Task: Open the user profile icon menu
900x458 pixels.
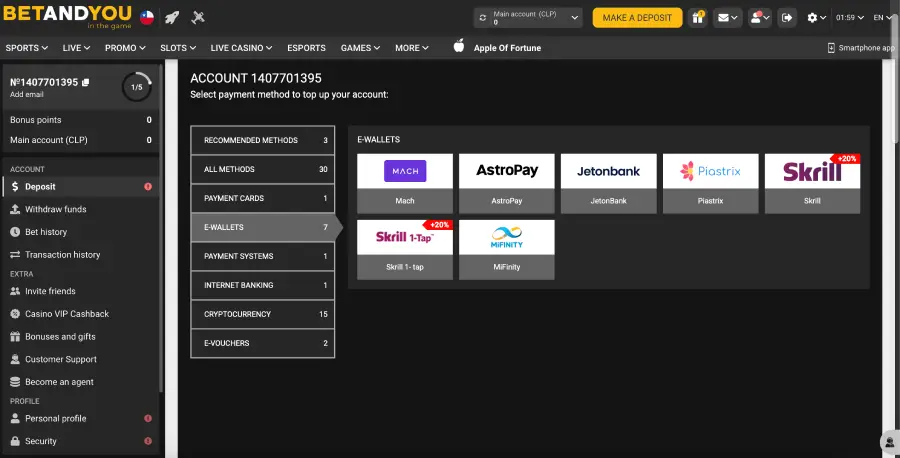Action: (x=760, y=18)
